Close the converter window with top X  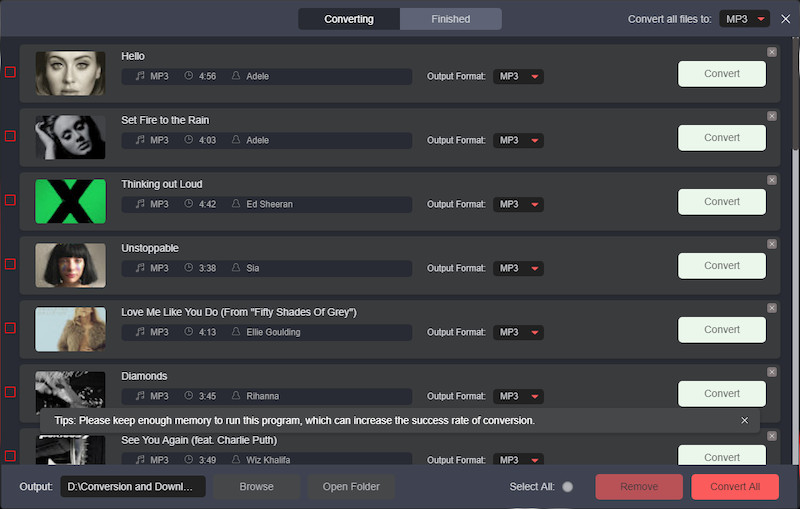coord(786,19)
